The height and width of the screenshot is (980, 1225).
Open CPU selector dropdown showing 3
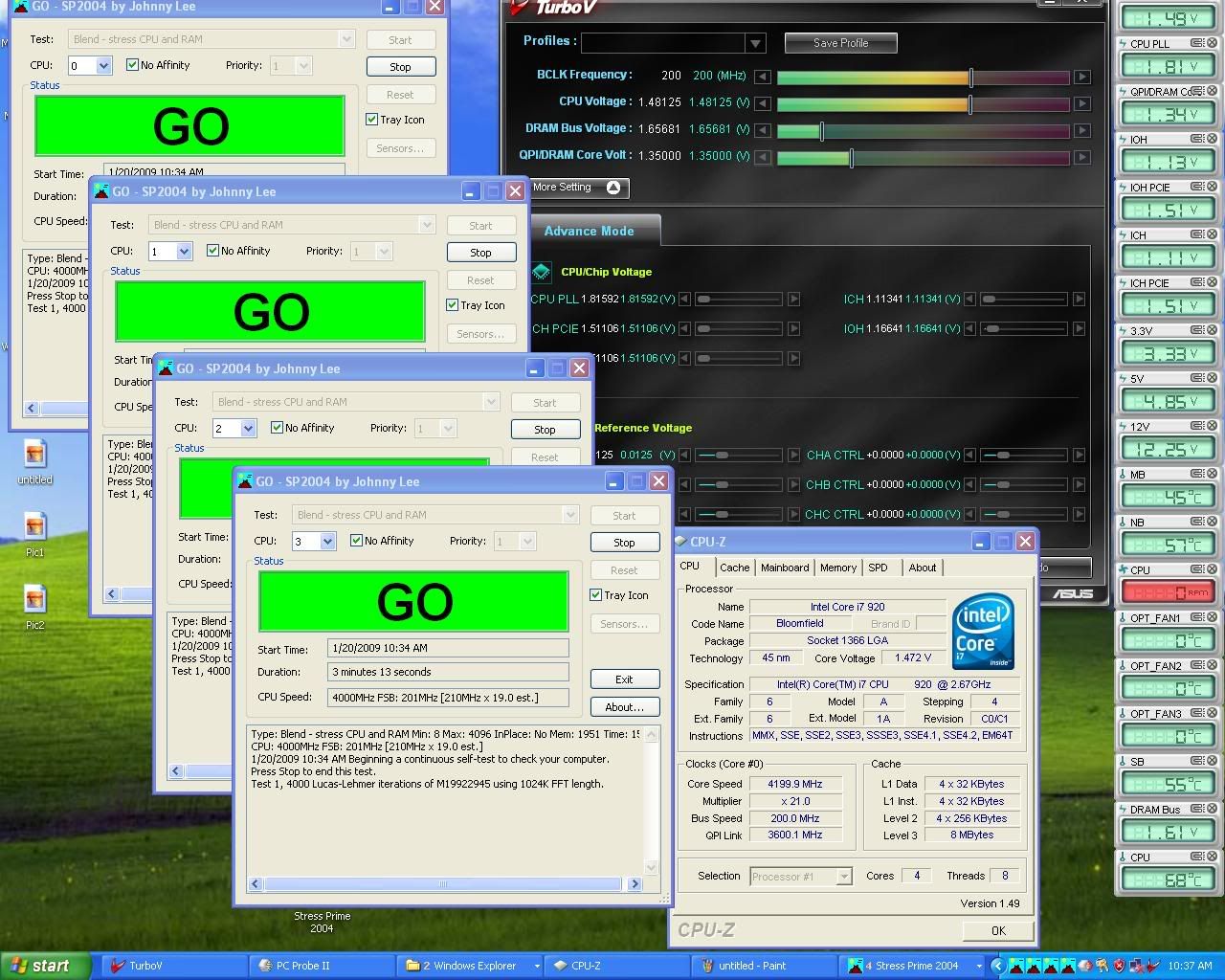(x=327, y=542)
